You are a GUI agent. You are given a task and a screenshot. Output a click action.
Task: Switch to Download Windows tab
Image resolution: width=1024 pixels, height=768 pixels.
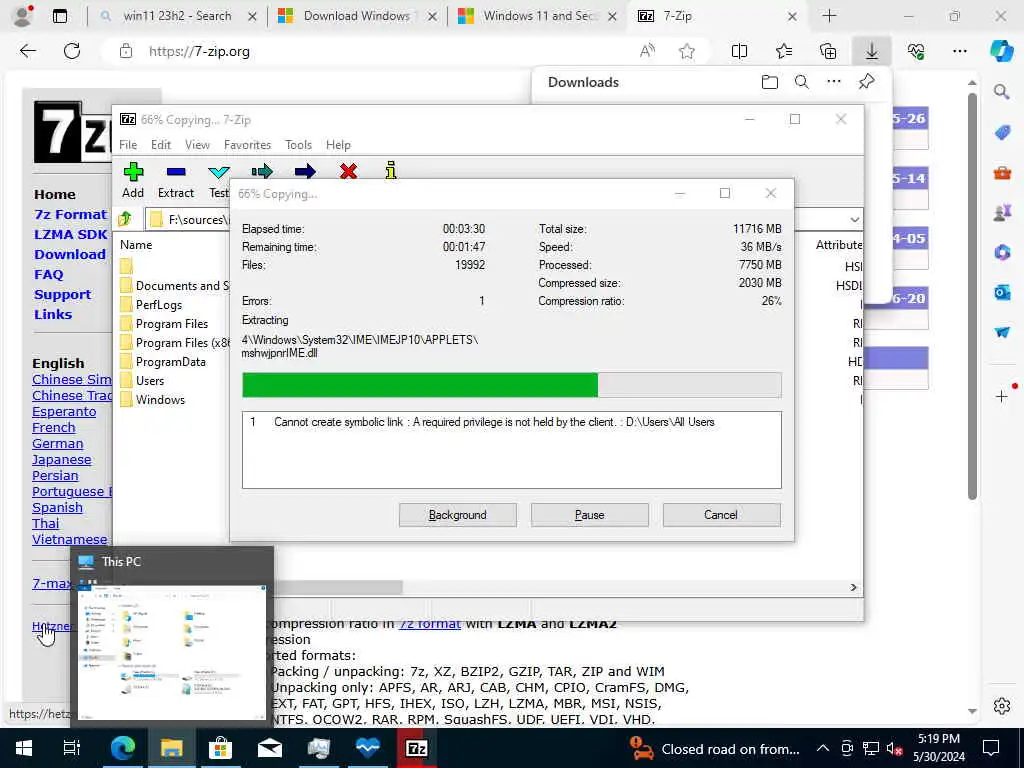pos(357,16)
